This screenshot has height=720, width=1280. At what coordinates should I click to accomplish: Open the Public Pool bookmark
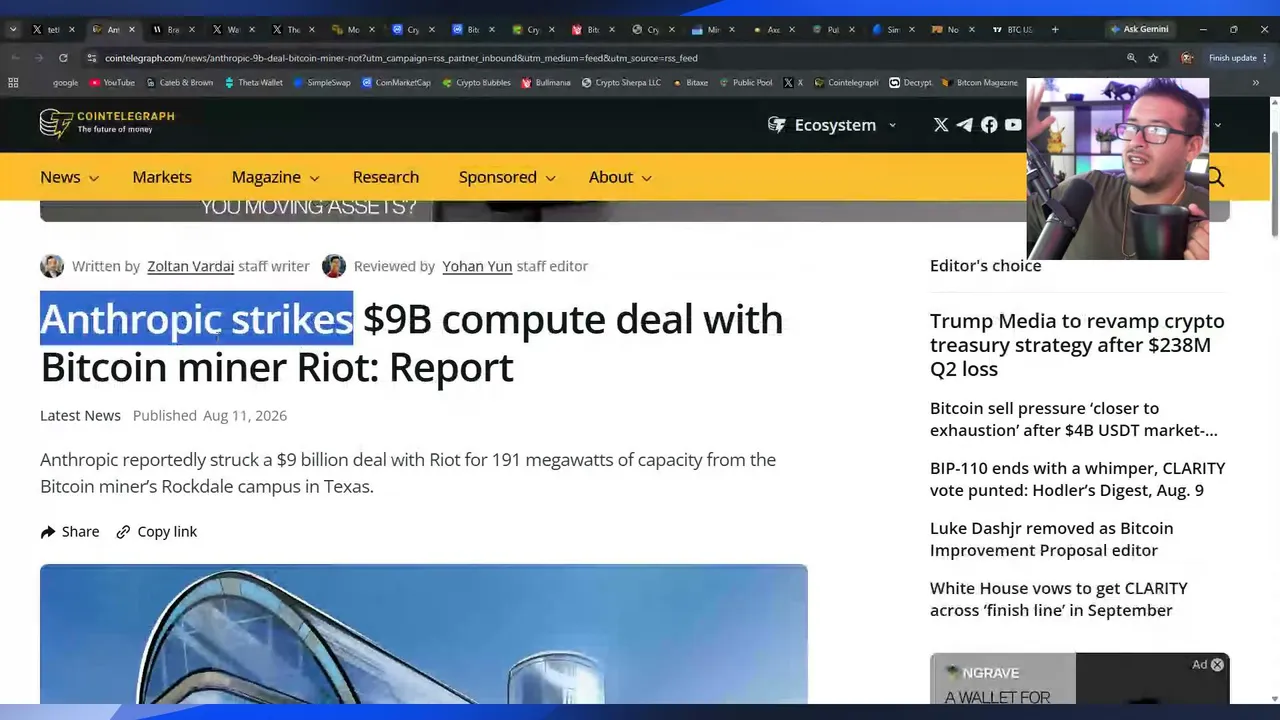click(745, 83)
